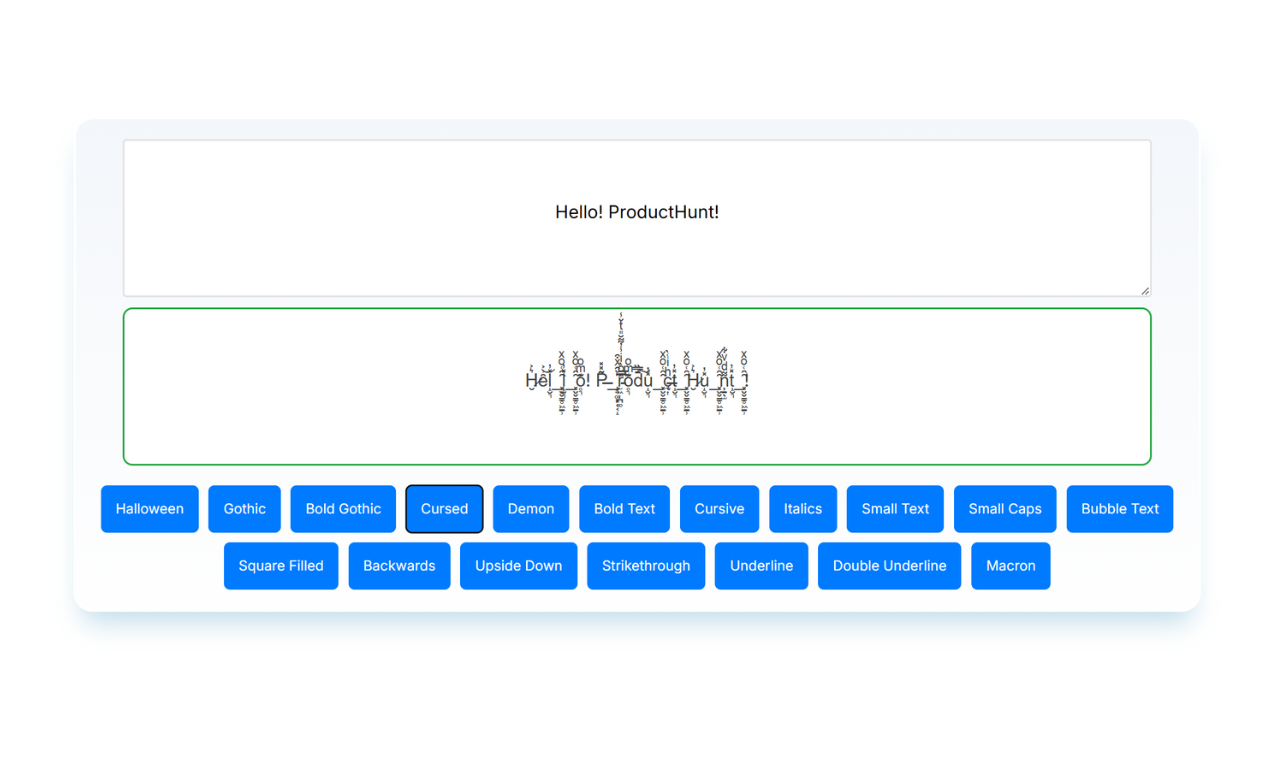This screenshot has width=1270, height=760.
Task: Reverse text with Backwards button
Action: (399, 566)
